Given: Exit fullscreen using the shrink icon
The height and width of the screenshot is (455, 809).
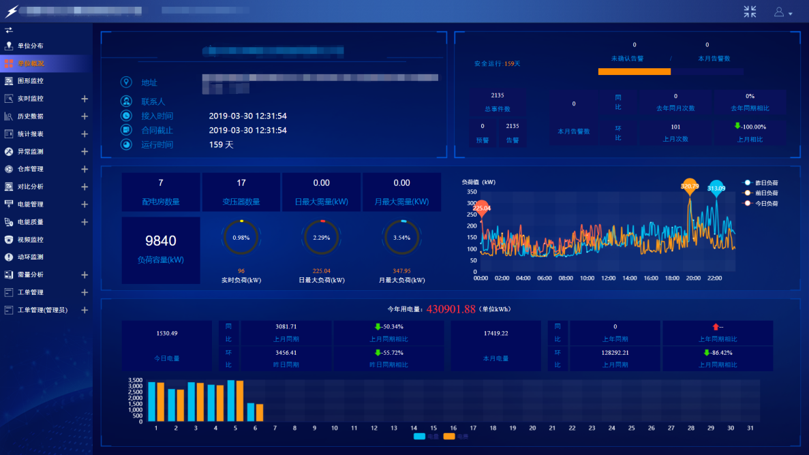Looking at the screenshot, I should click(750, 12).
